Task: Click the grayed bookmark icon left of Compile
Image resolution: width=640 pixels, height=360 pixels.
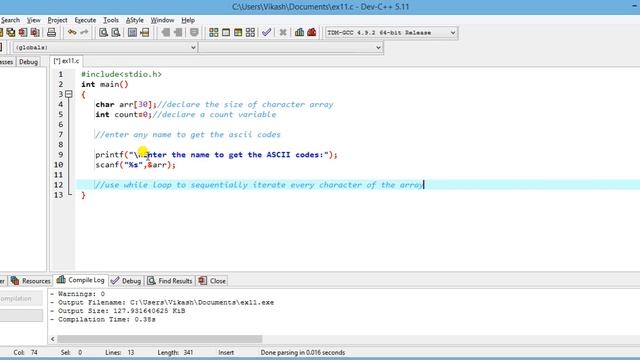Action: 194,33
